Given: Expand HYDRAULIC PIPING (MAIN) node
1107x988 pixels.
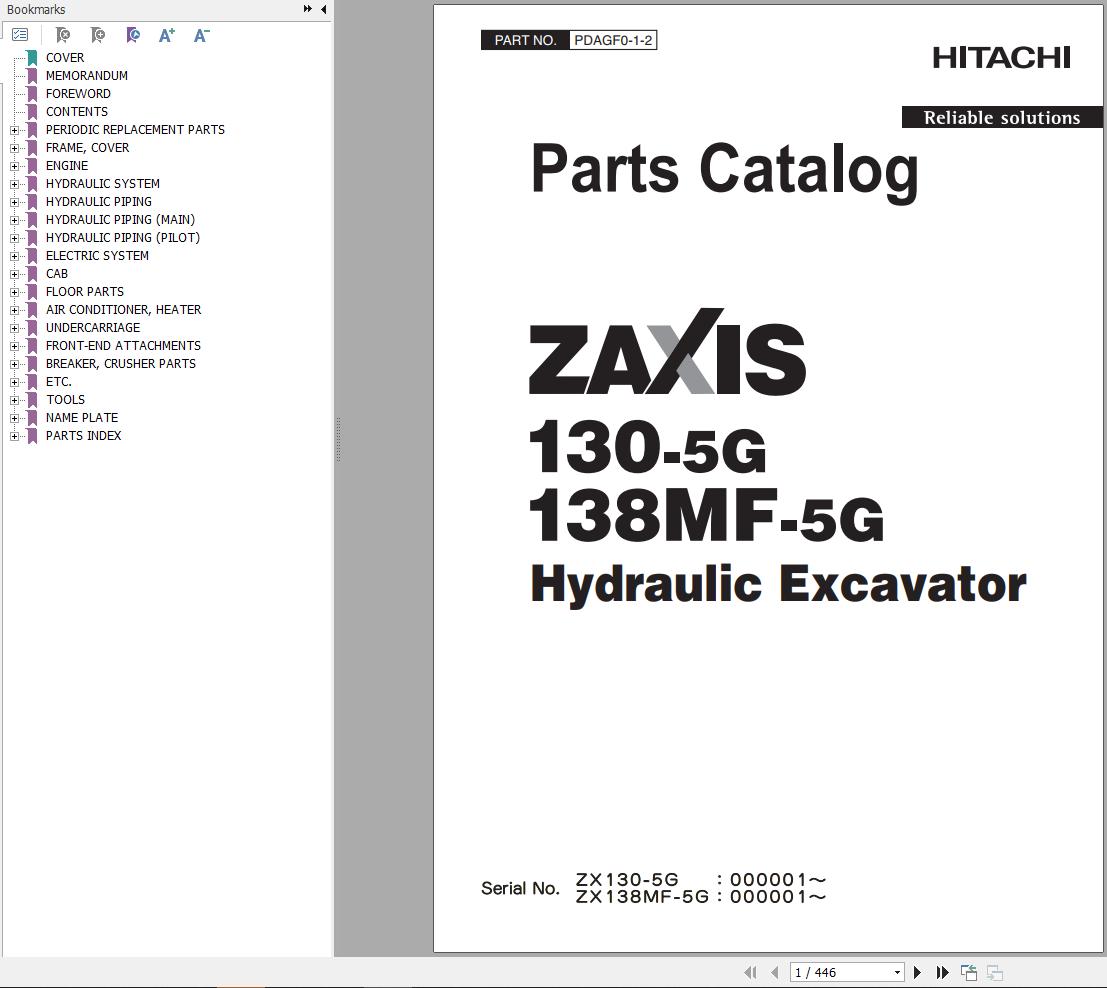Looking at the screenshot, I should pyautogui.click(x=14, y=220).
